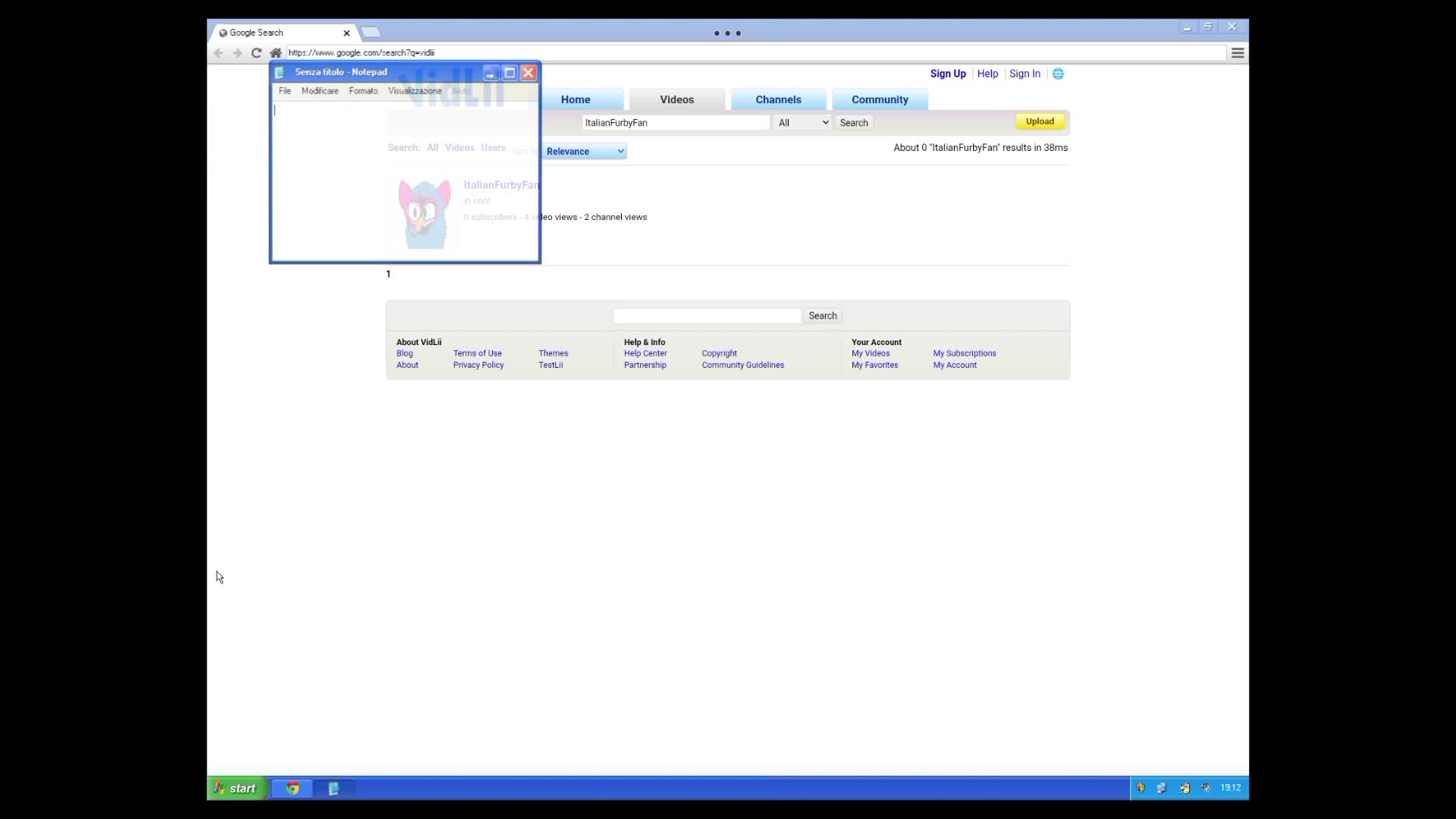Open the Notepad File menu
The height and width of the screenshot is (819, 1456).
coord(285,91)
